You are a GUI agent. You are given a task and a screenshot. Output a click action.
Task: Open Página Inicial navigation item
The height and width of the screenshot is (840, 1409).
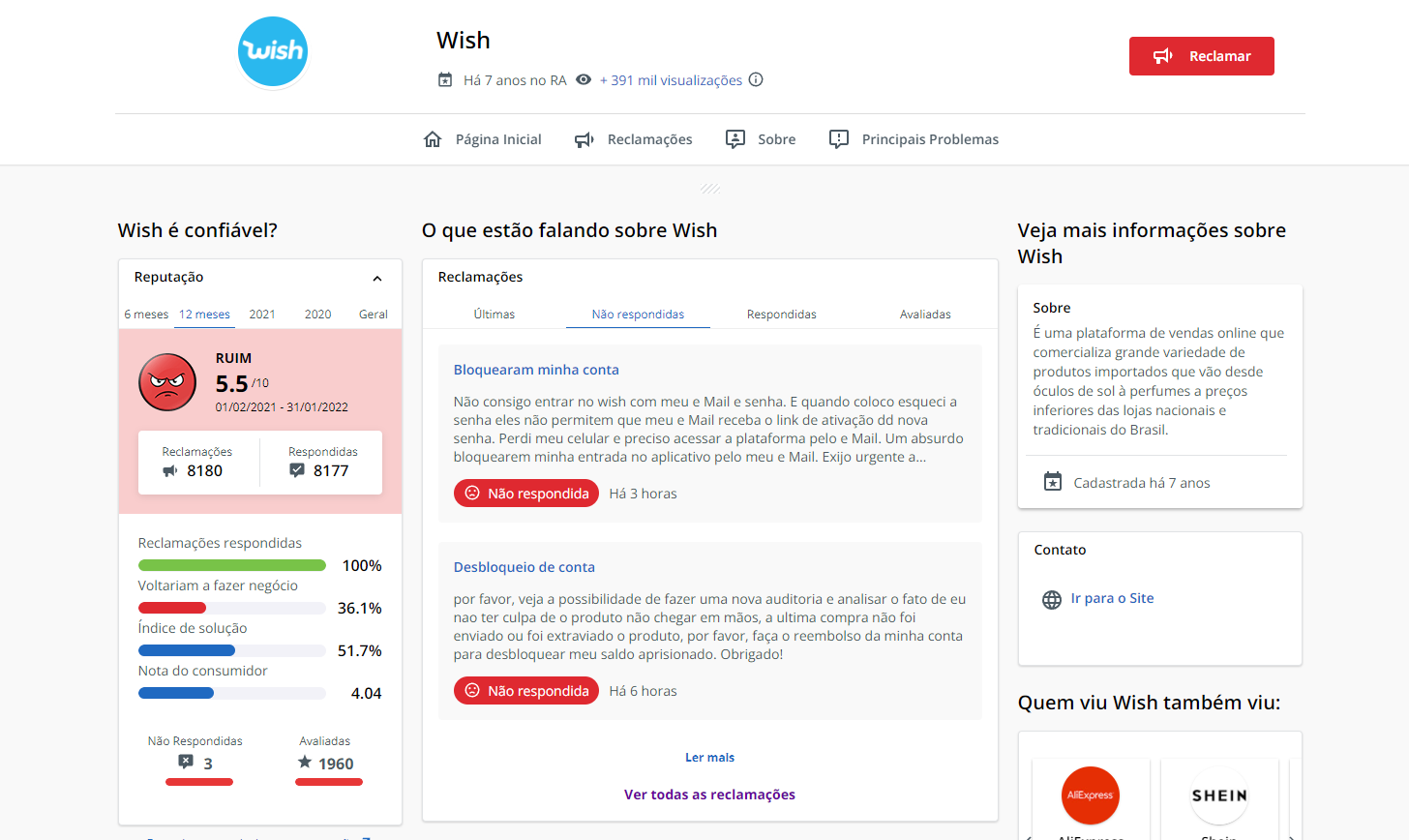[482, 139]
